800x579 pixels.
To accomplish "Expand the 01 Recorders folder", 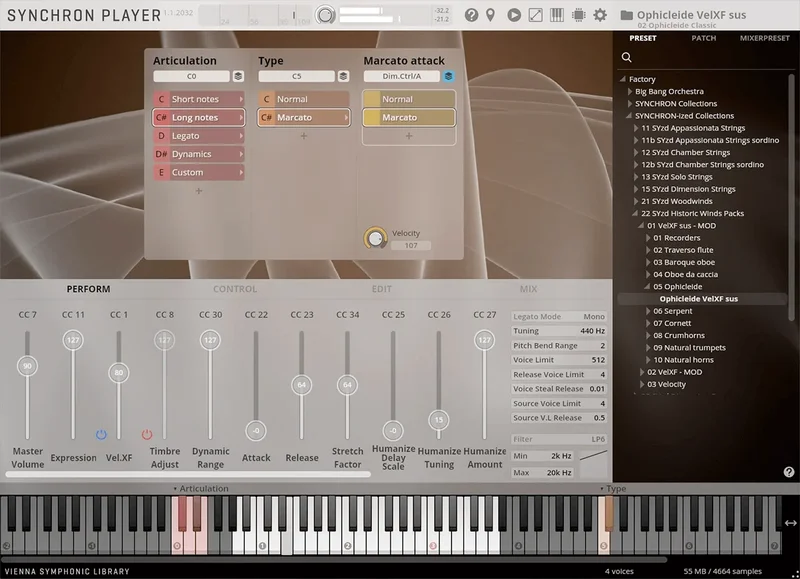I will (648, 238).
